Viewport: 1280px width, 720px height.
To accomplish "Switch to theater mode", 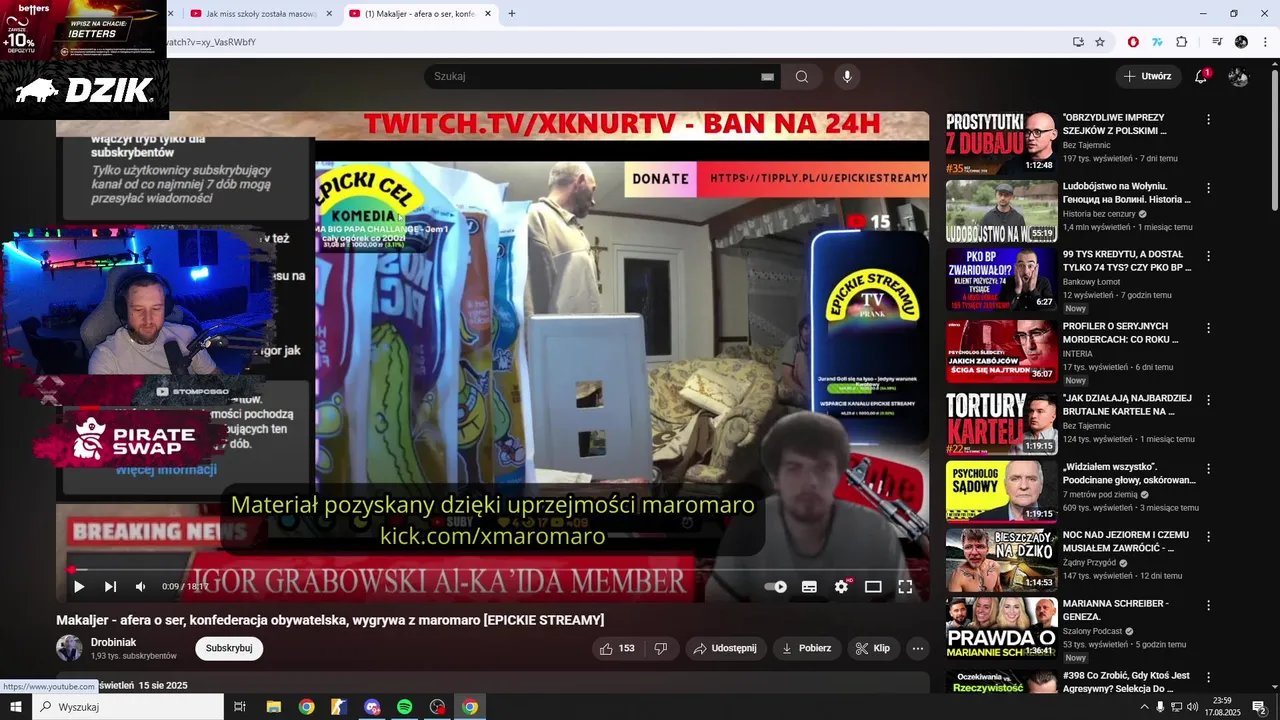I will tap(873, 587).
